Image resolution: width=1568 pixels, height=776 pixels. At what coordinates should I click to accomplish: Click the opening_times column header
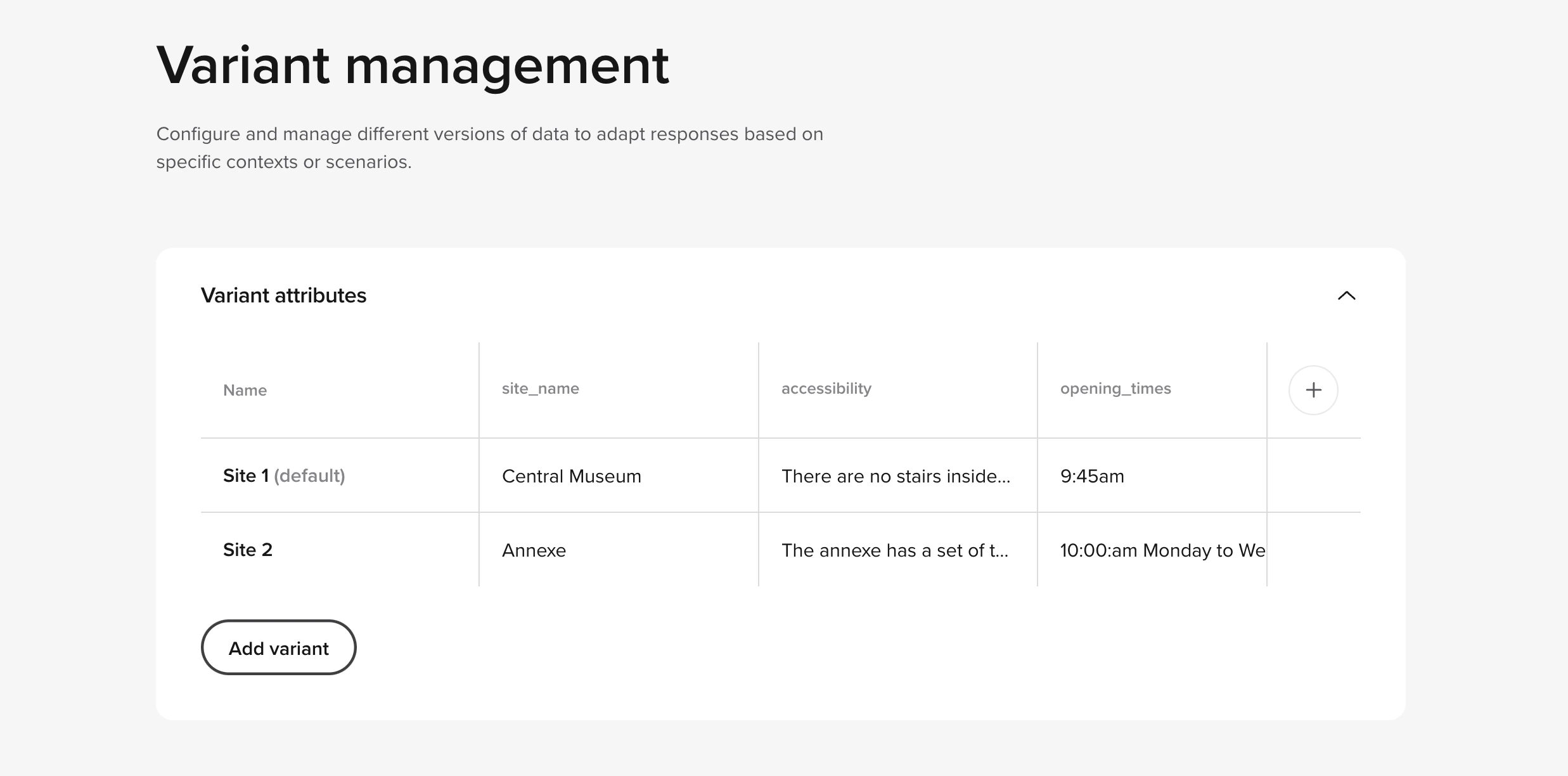point(1115,389)
